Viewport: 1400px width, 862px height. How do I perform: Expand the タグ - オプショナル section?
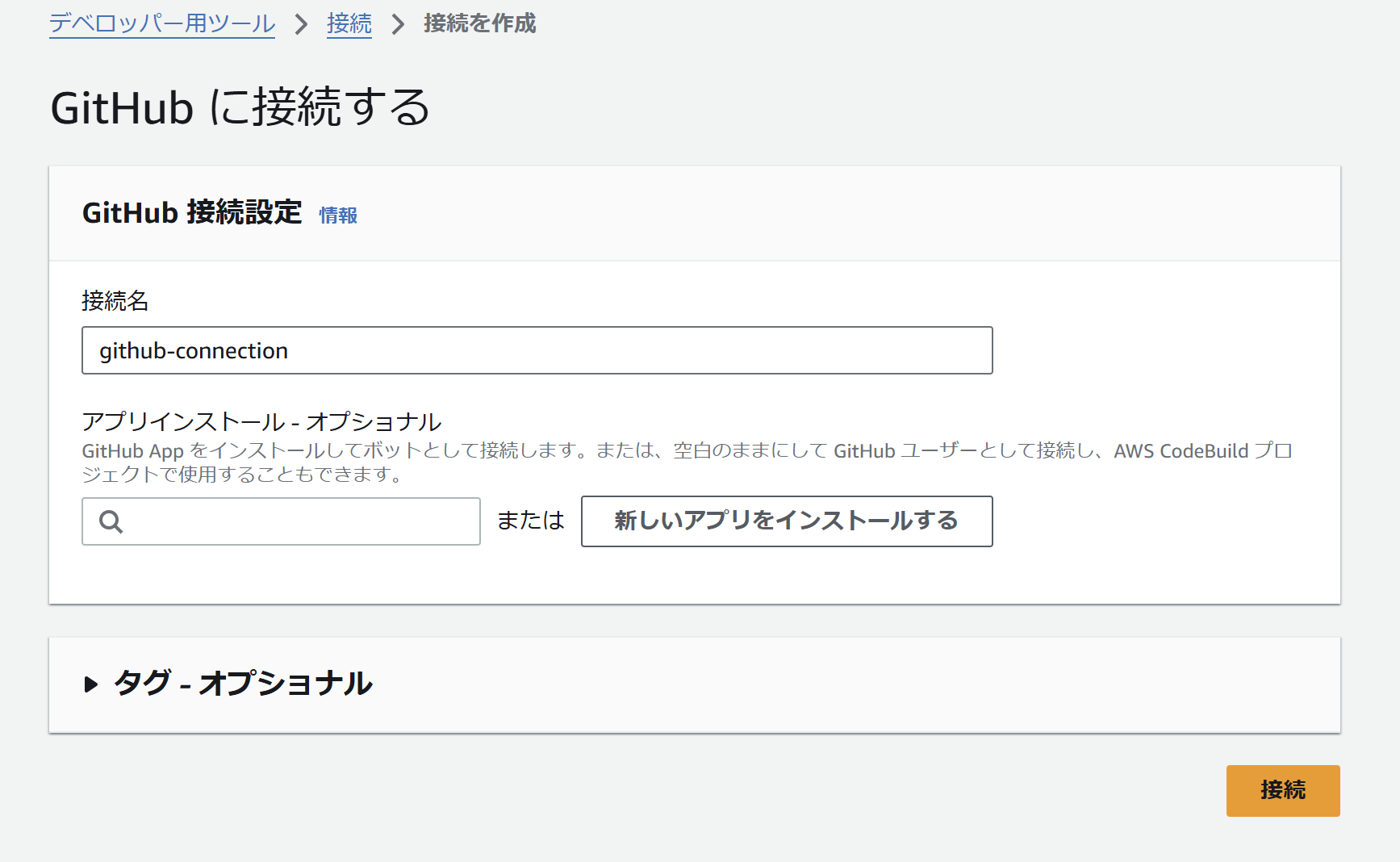pyautogui.click(x=90, y=684)
